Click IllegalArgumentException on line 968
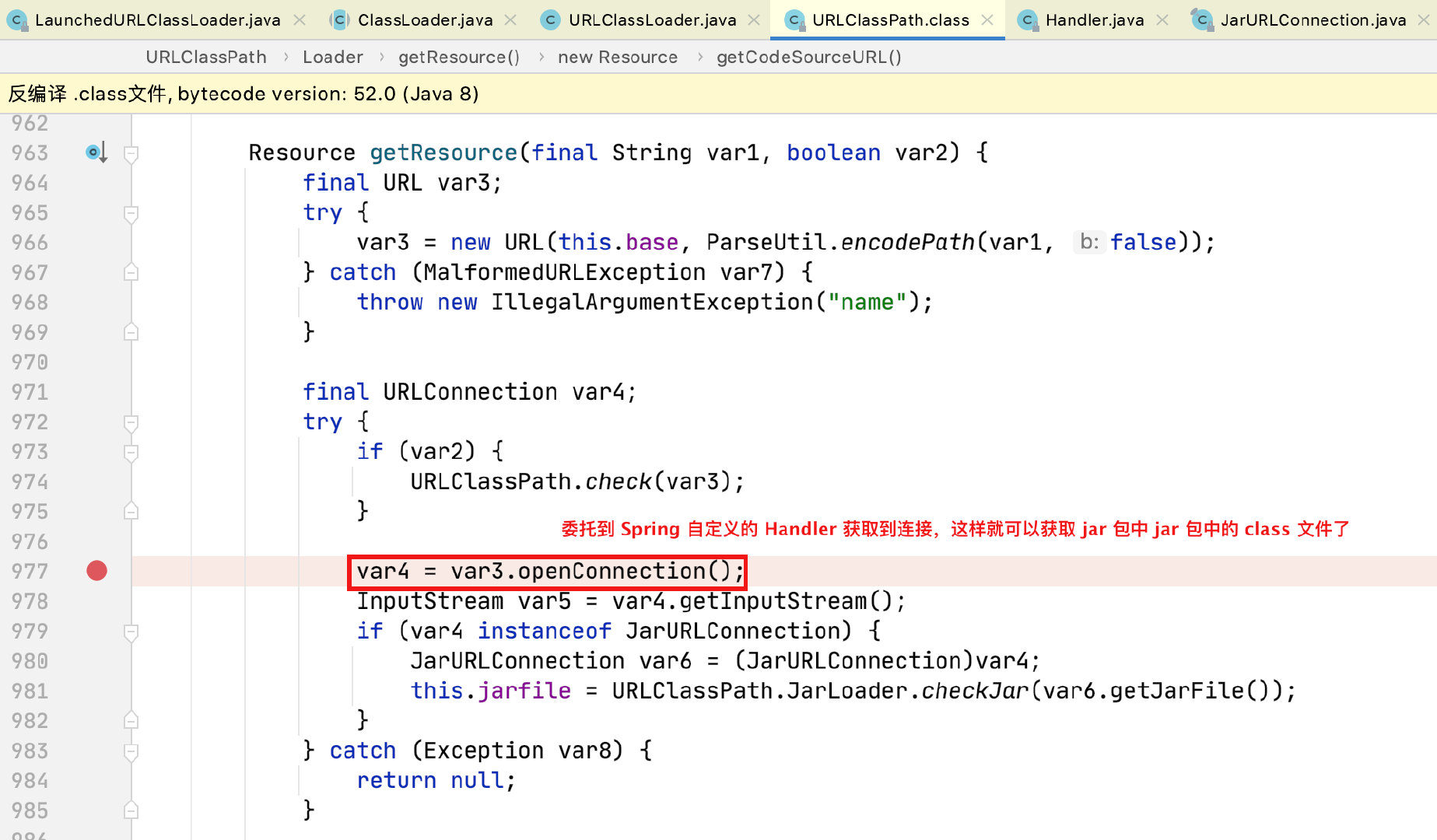Viewport: 1437px width, 840px height. [652, 302]
